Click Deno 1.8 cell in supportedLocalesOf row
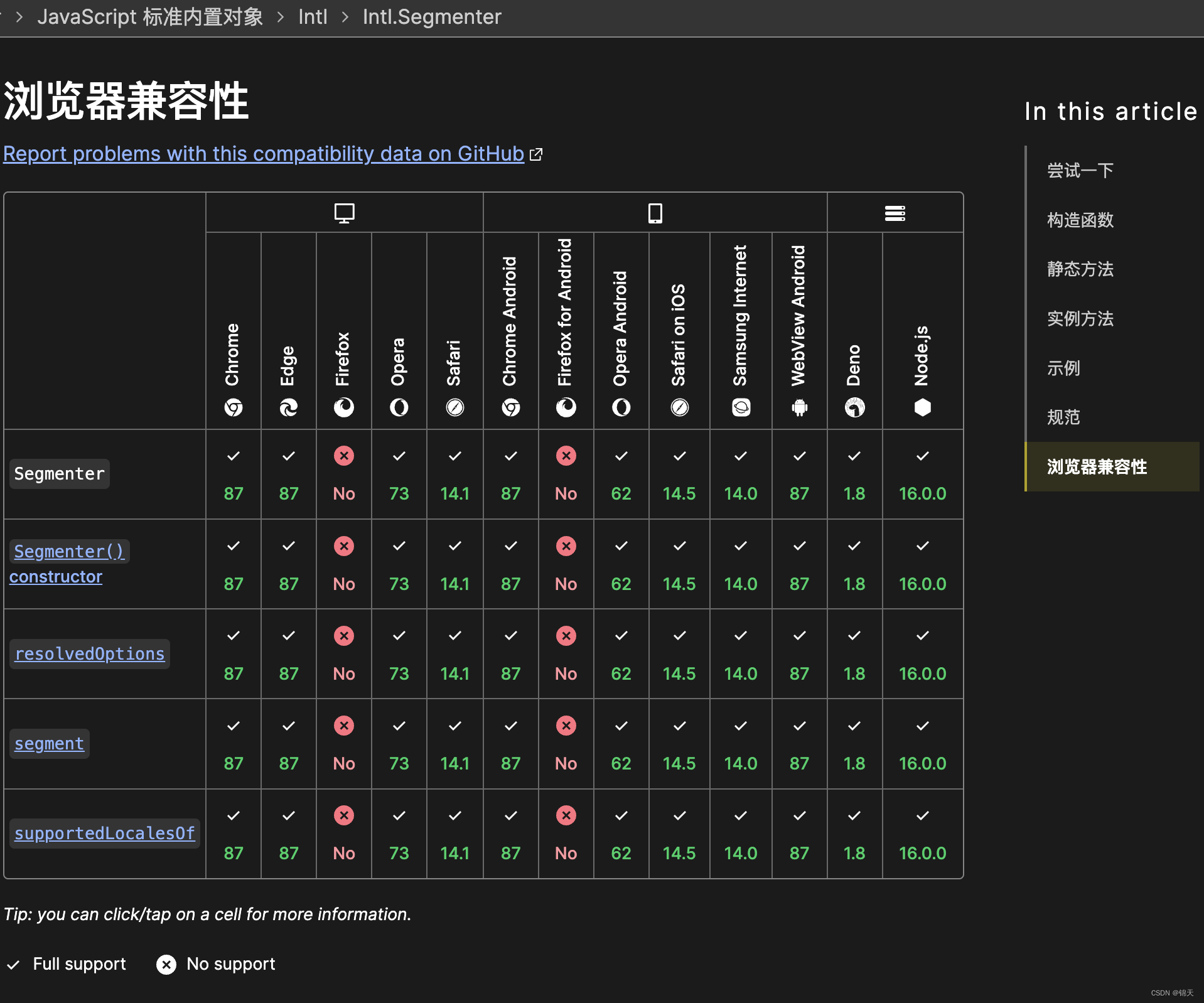1204x1003 pixels. [855, 834]
